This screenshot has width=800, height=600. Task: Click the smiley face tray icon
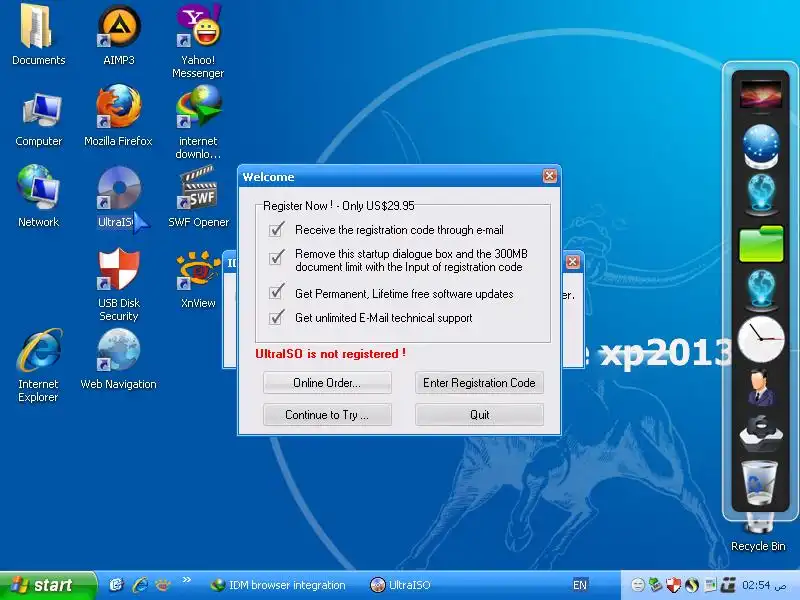coord(637,585)
